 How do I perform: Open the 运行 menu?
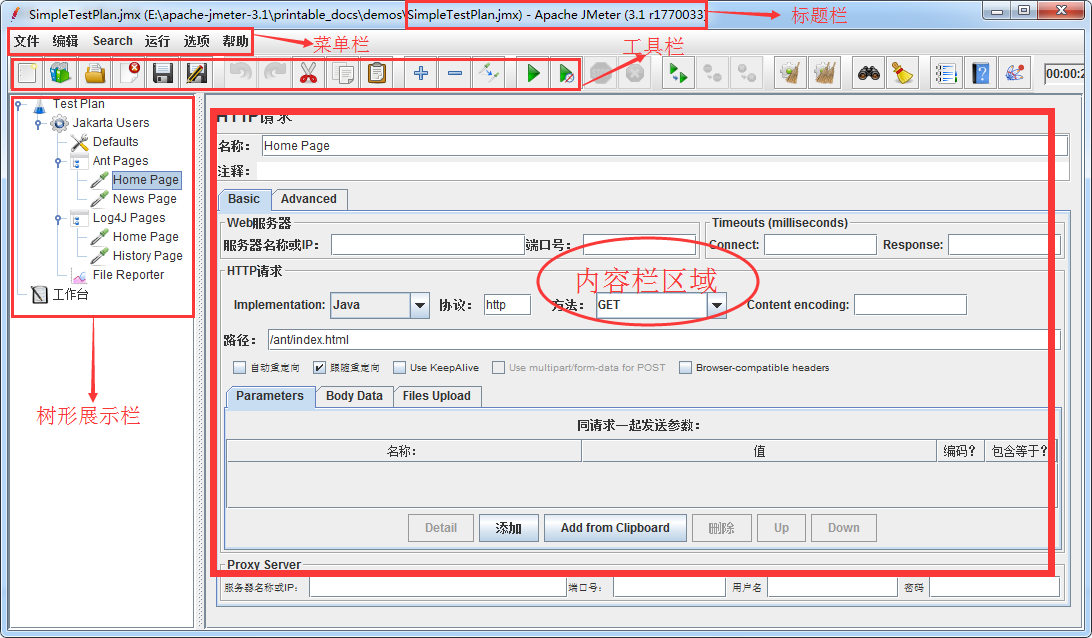point(157,41)
